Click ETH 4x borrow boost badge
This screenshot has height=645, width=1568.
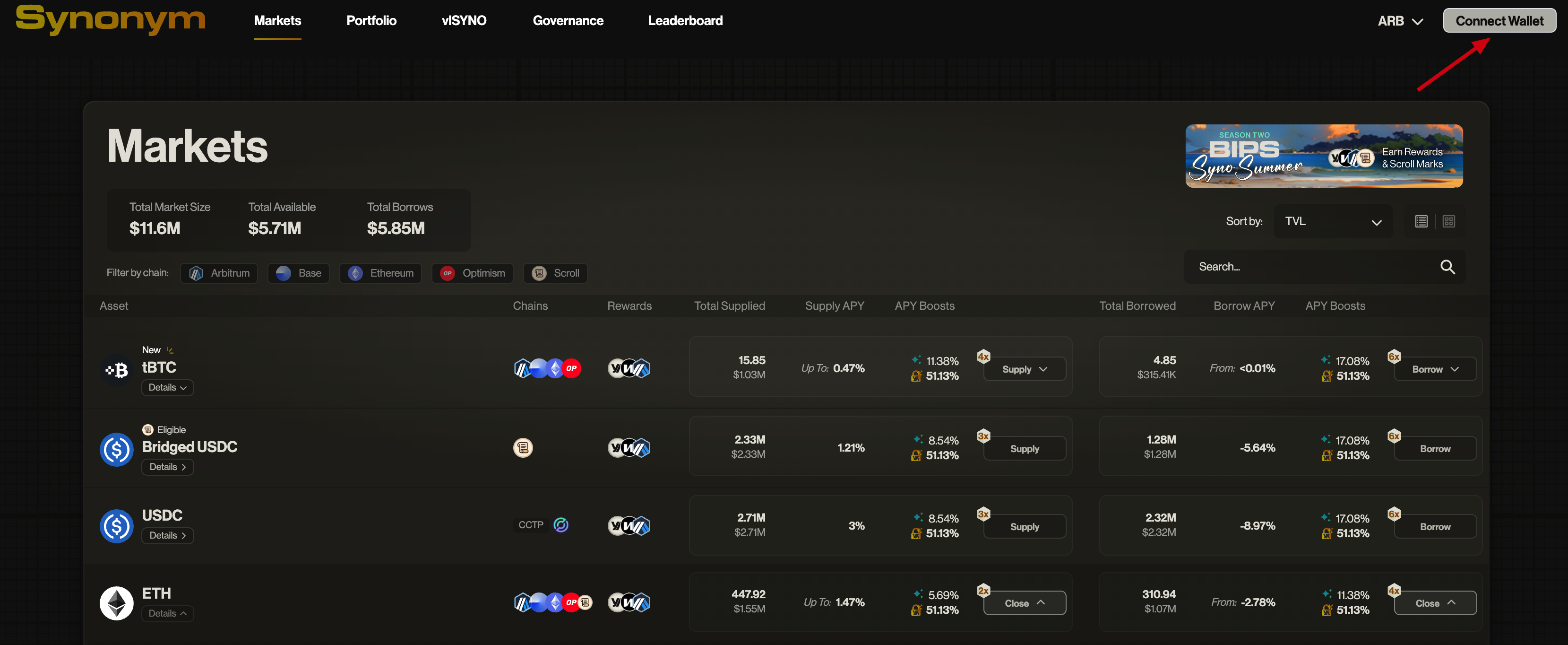coord(1394,591)
